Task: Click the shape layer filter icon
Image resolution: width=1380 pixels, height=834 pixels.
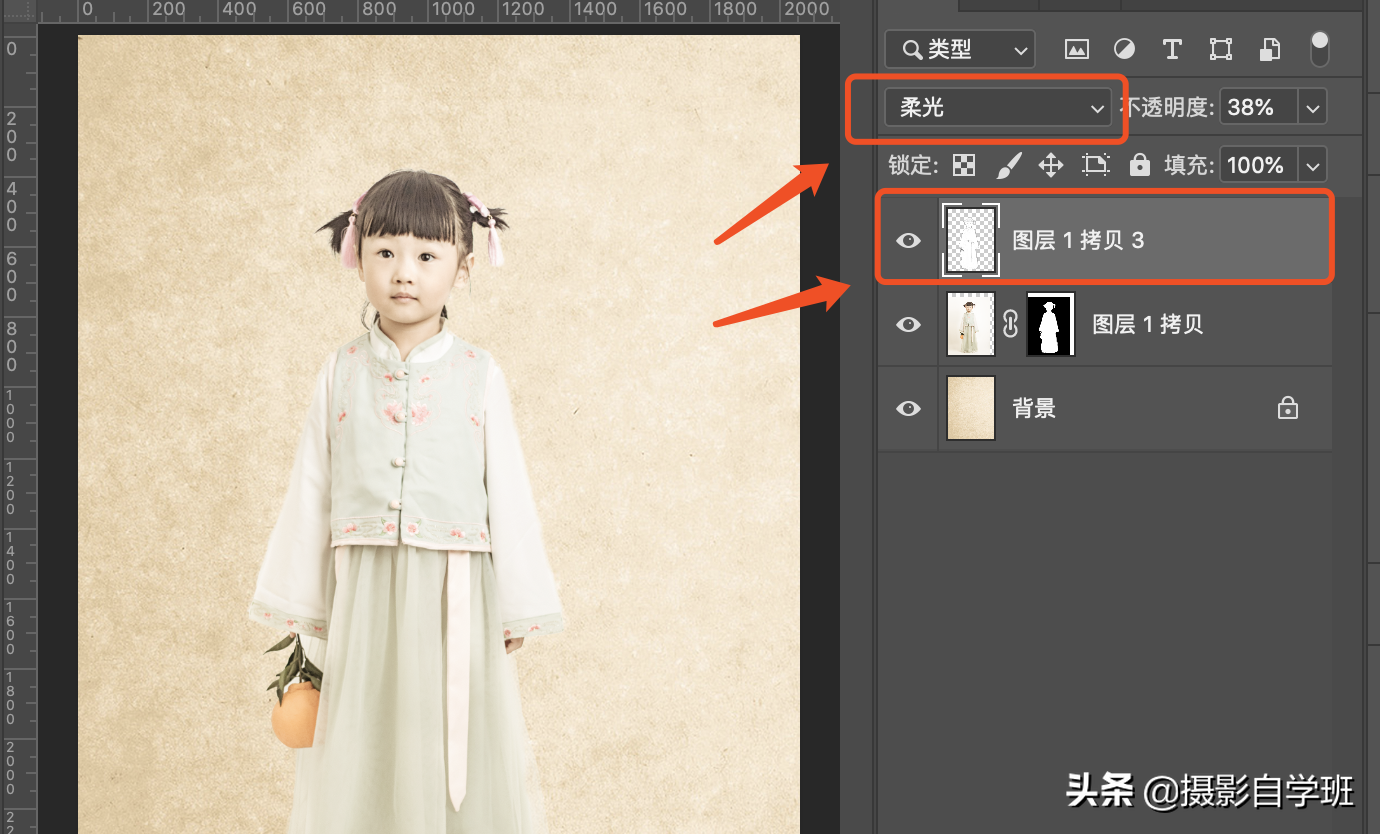Action: pos(1220,49)
